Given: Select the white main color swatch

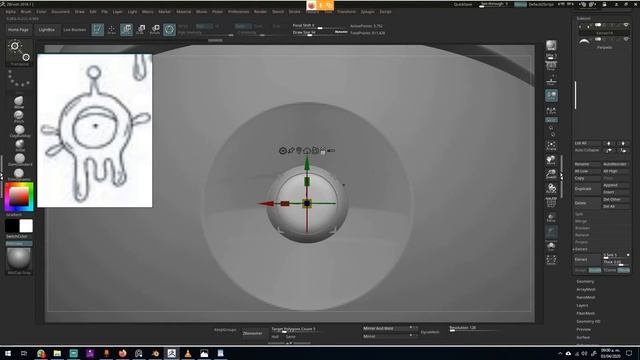Looking at the screenshot, I should (x=26, y=226).
